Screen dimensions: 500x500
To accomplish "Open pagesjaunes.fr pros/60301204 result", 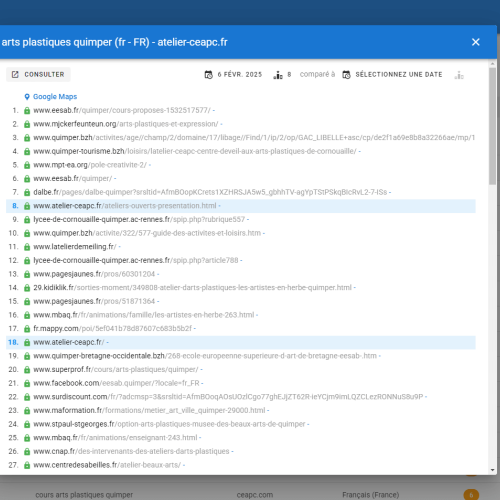I will (94, 274).
